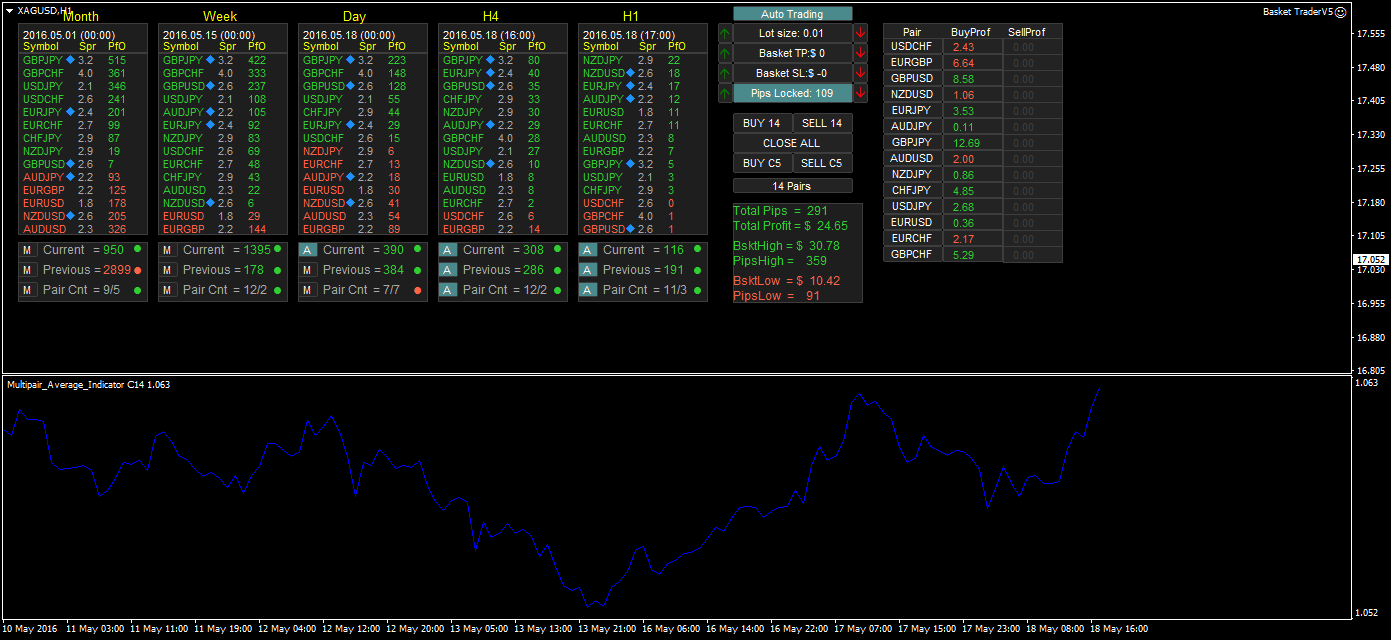The image size is (1391, 640).
Task: Select the USDJPY pair button in profit table
Action: click(912, 207)
